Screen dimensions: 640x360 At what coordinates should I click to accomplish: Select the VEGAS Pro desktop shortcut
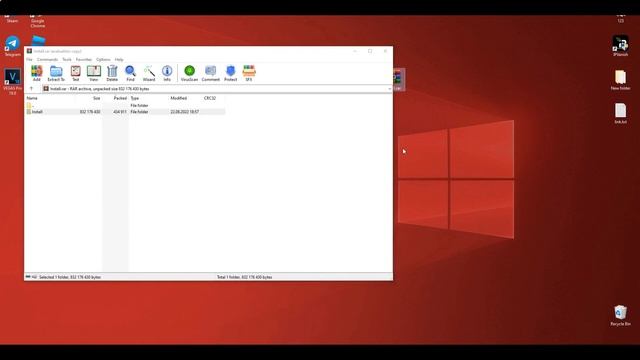pyautogui.click(x=13, y=82)
